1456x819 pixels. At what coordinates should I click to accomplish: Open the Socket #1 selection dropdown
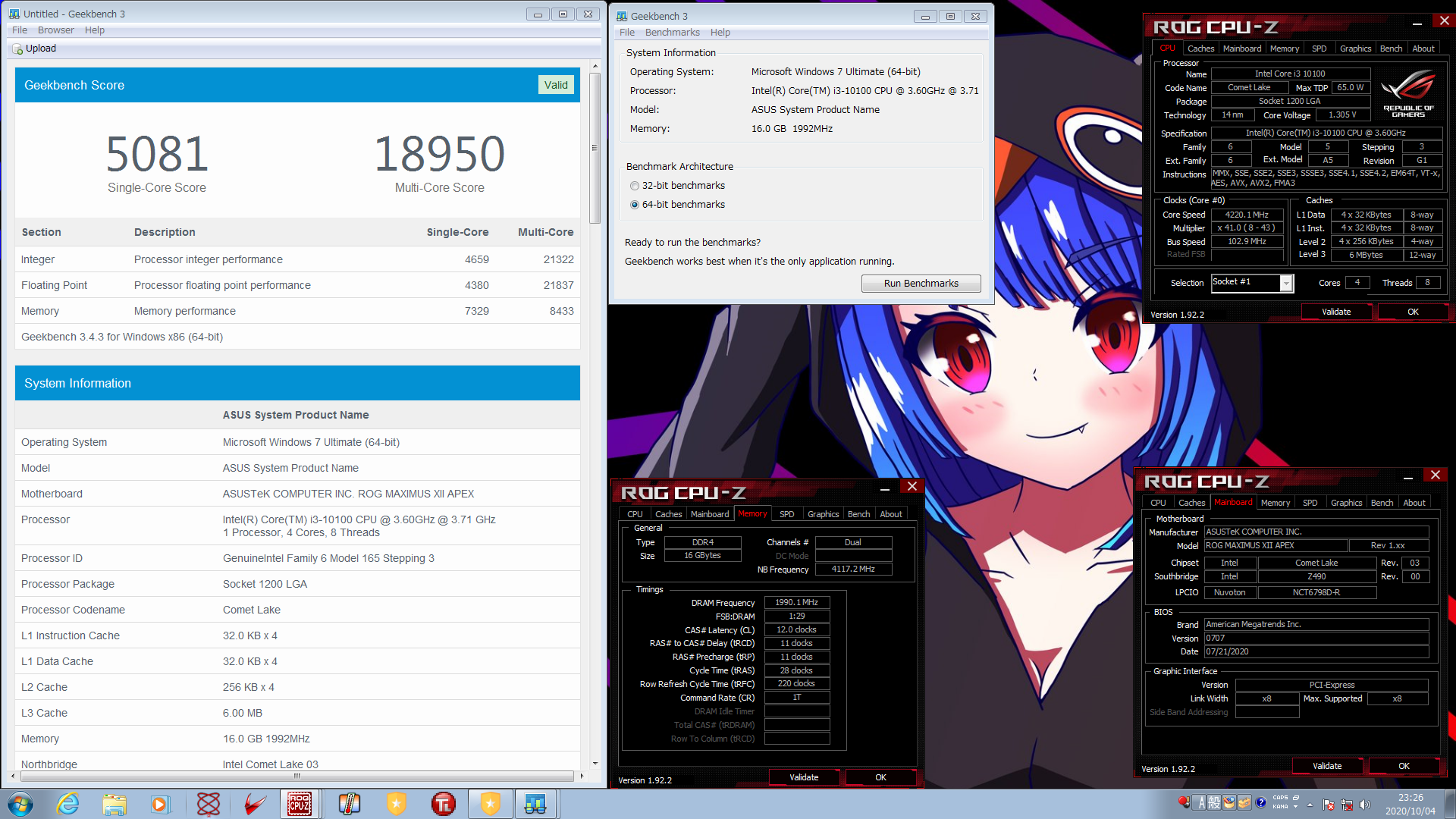pos(1286,283)
